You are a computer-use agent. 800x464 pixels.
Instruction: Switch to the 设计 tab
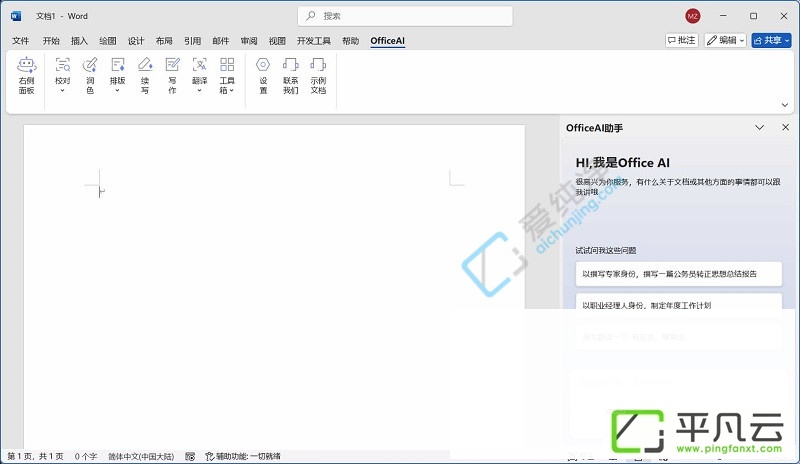click(136, 41)
